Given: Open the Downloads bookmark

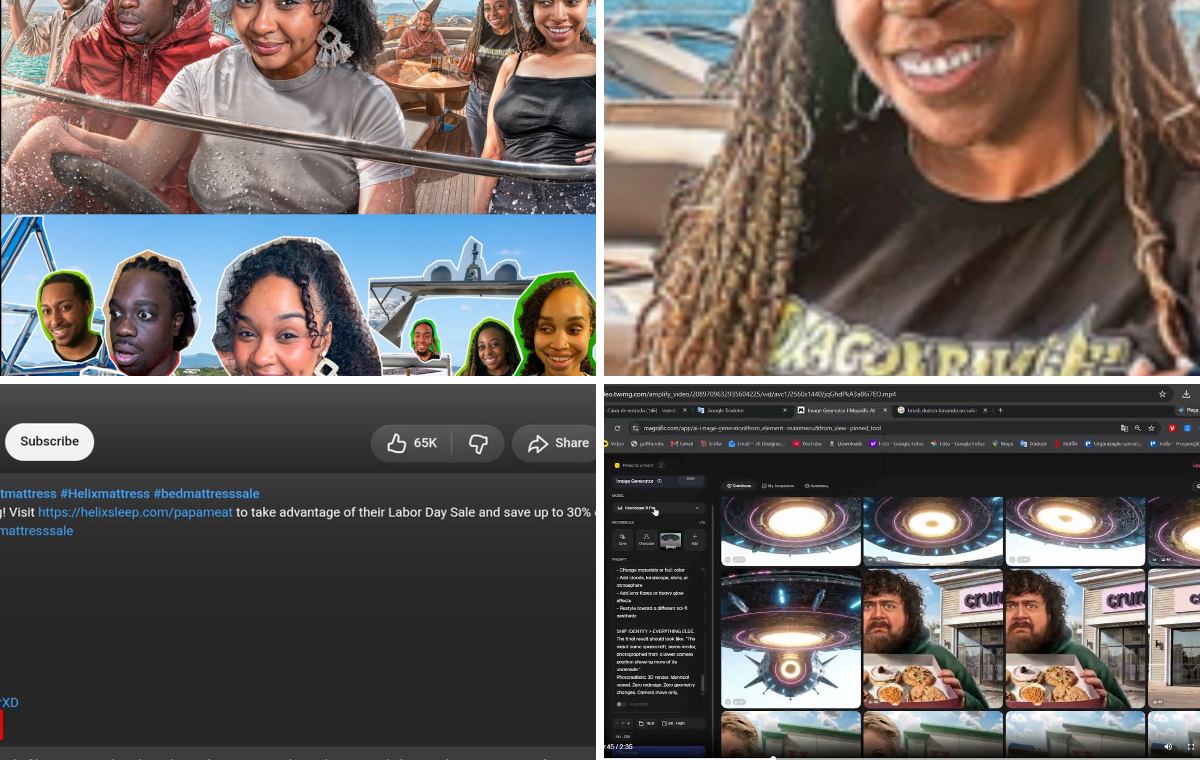Looking at the screenshot, I should [x=846, y=443].
